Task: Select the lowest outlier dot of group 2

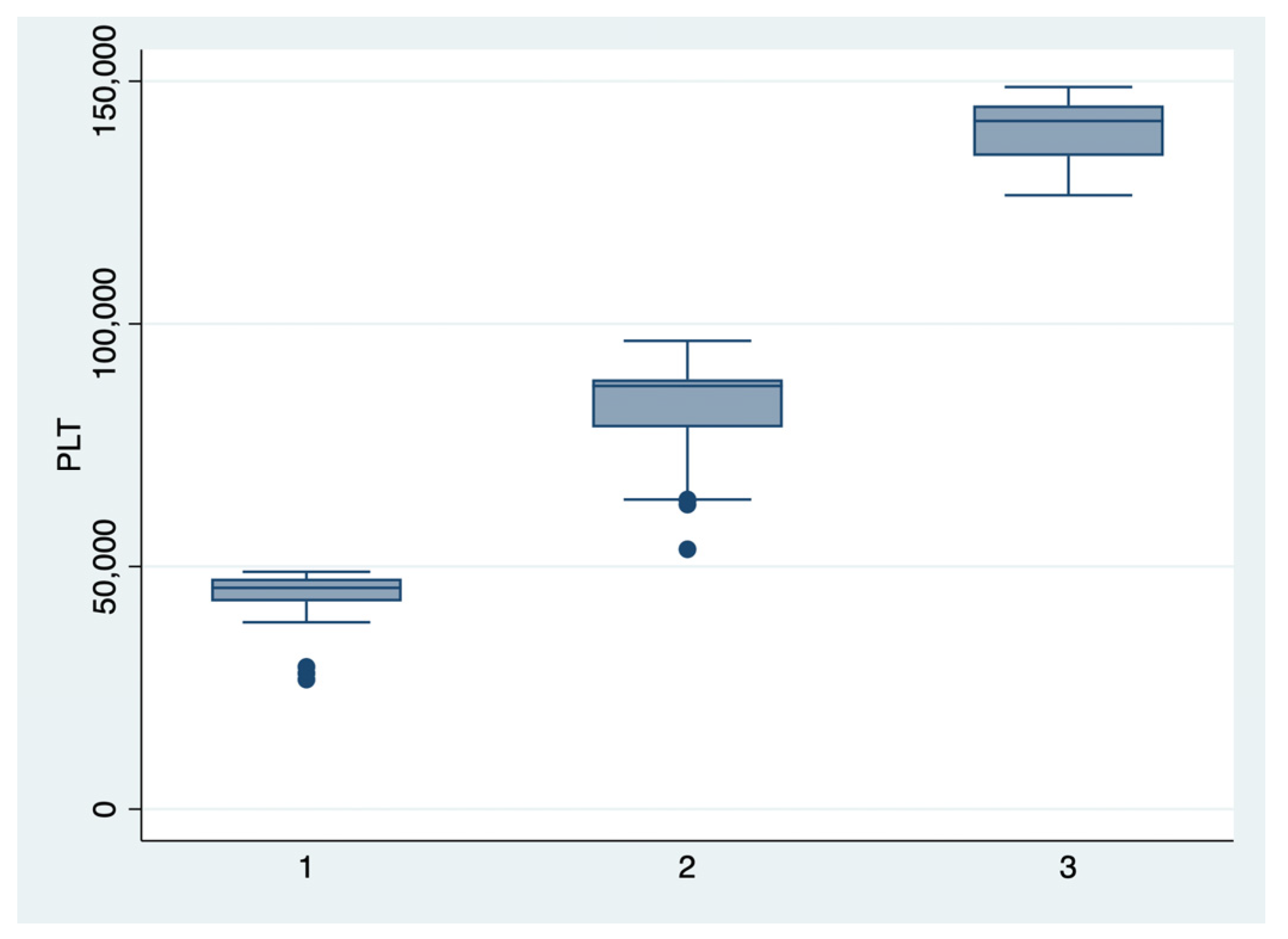Action: coord(687,549)
